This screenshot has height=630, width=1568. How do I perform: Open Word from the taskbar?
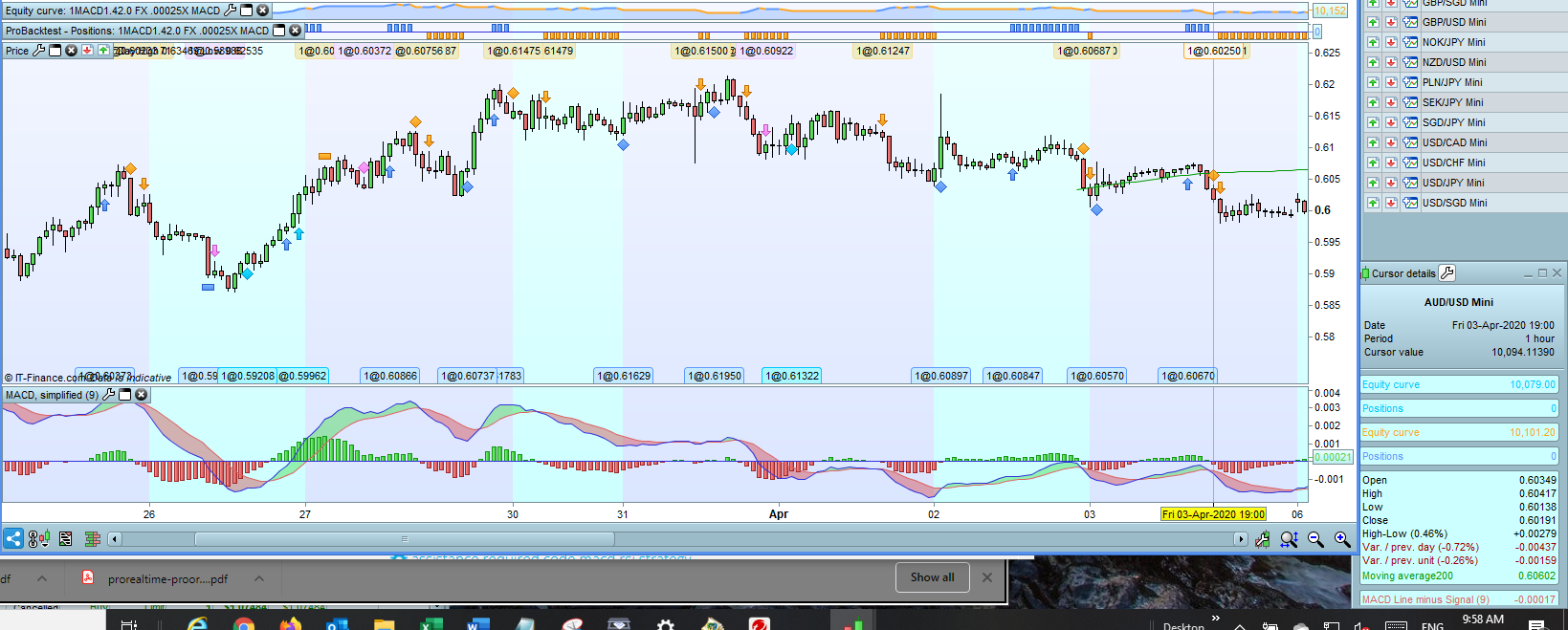(x=476, y=624)
